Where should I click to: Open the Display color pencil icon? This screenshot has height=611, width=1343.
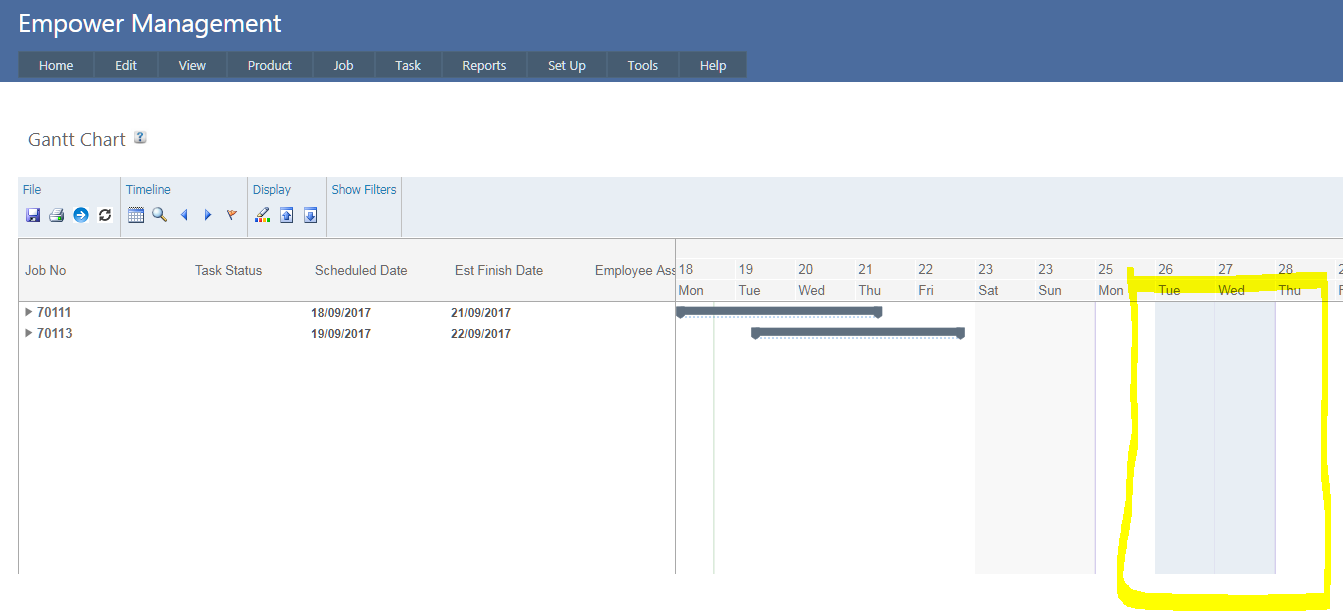(x=263, y=215)
